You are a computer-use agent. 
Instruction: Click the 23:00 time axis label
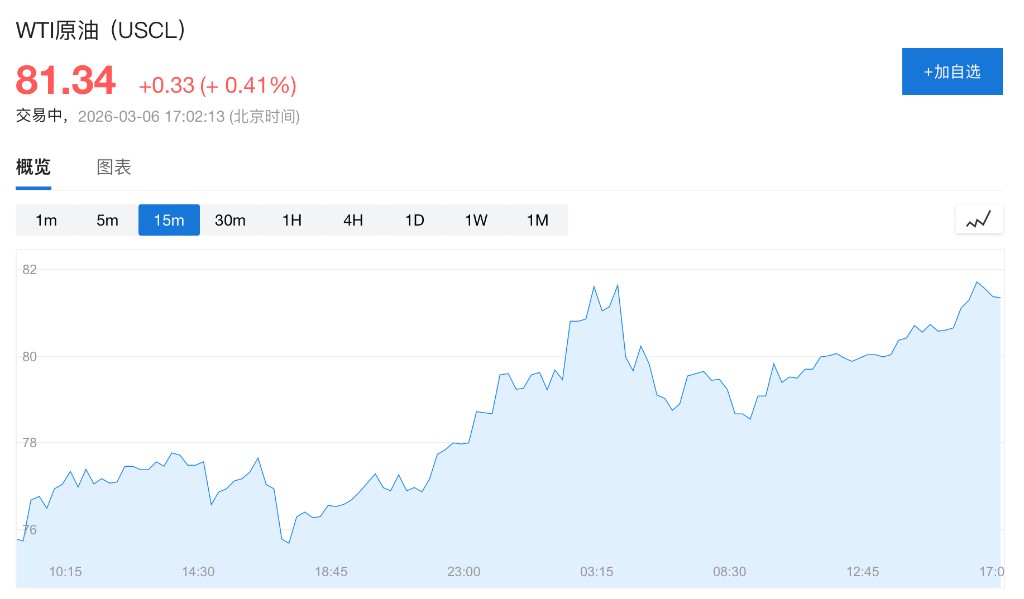coord(464,572)
